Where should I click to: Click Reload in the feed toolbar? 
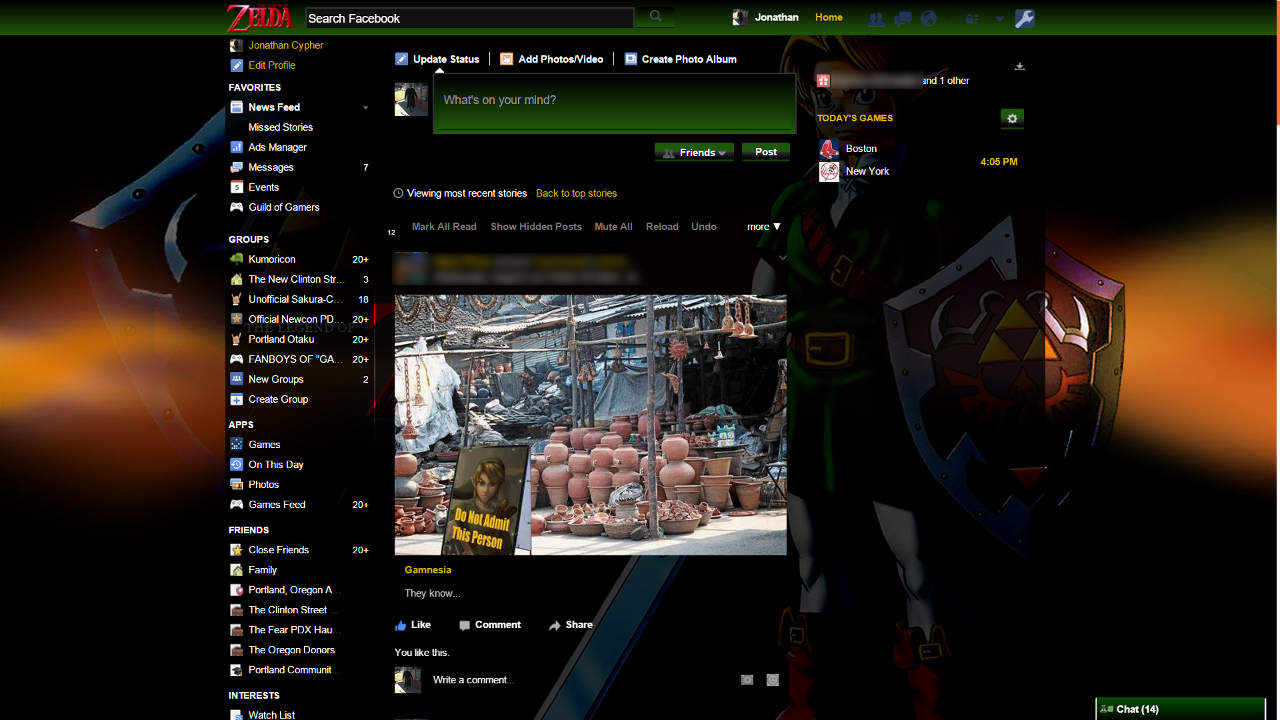pyautogui.click(x=662, y=227)
